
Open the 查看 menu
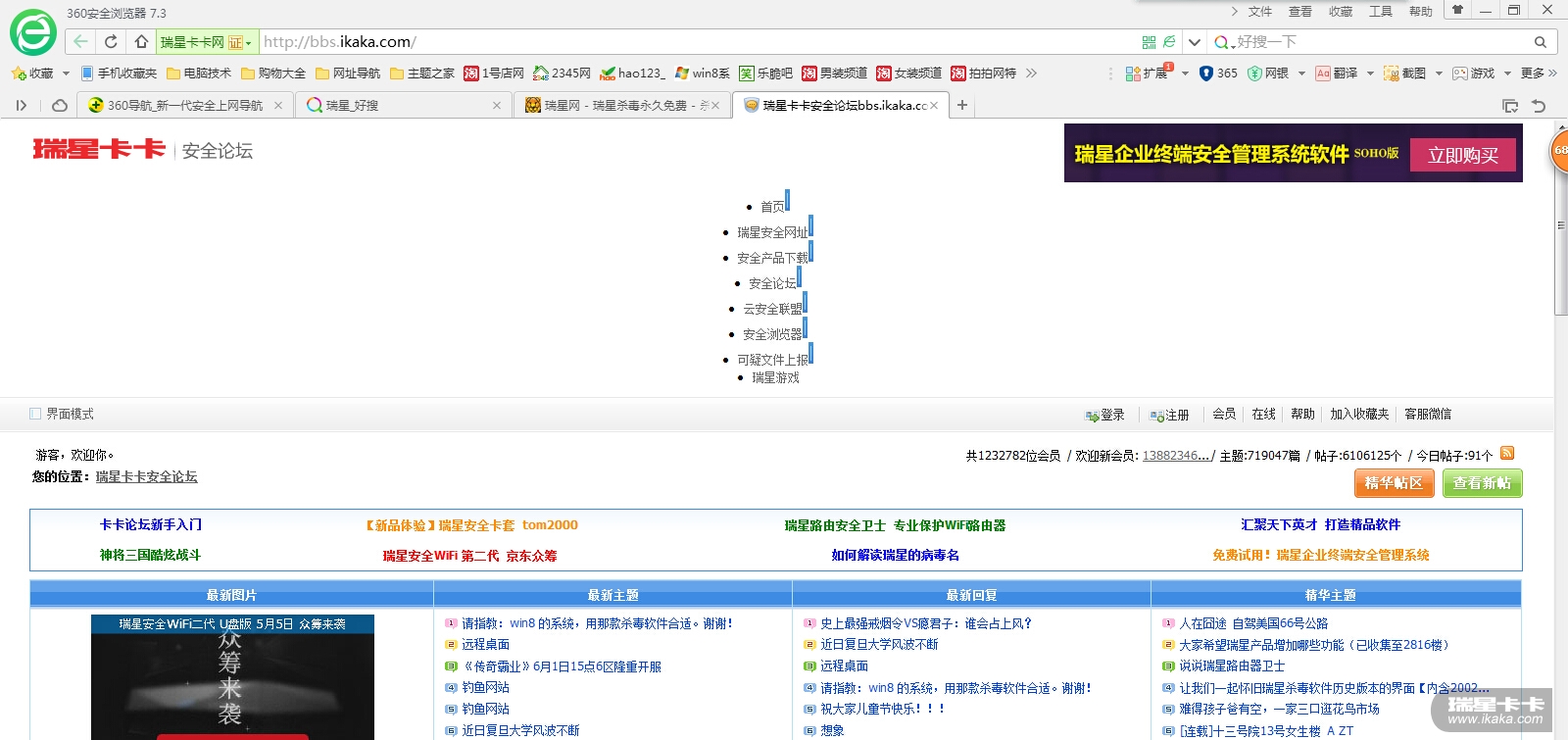click(1299, 11)
